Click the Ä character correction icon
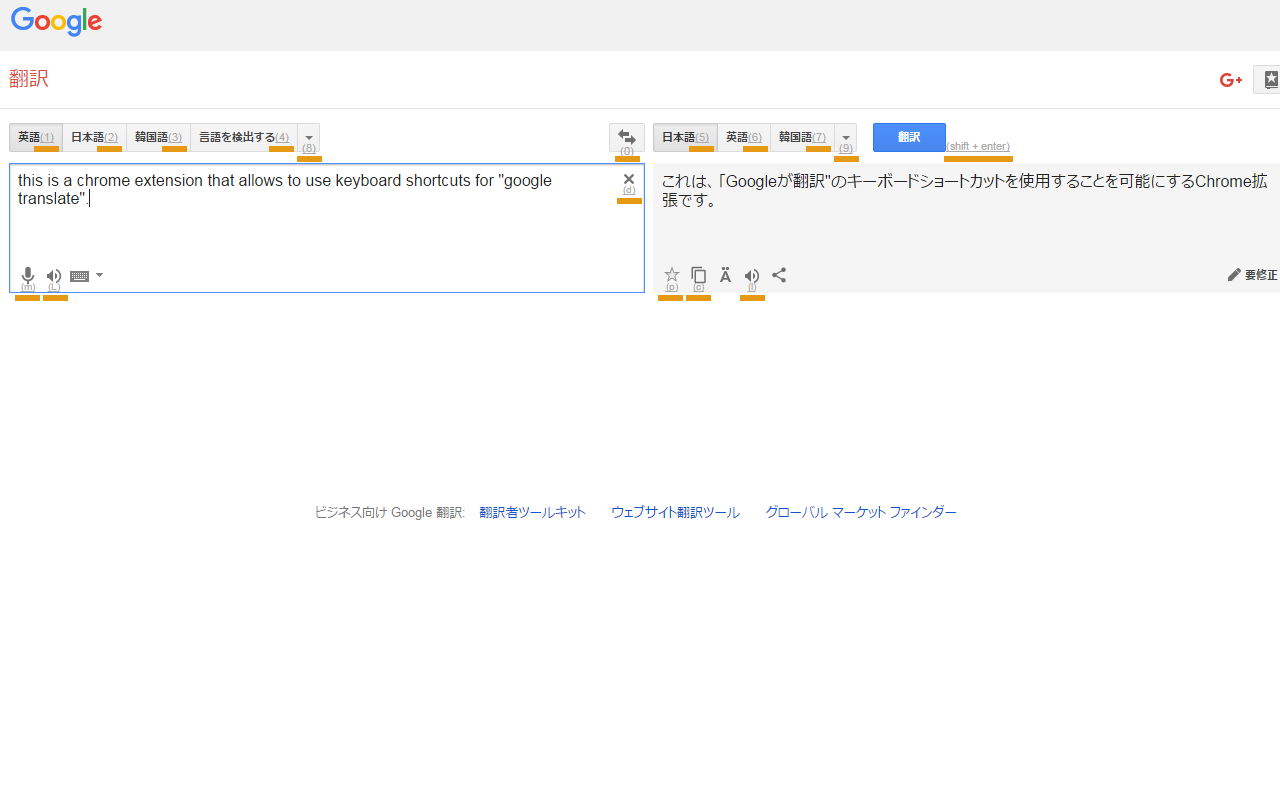Screen dimensions: 1280x800 pyautogui.click(x=725, y=275)
